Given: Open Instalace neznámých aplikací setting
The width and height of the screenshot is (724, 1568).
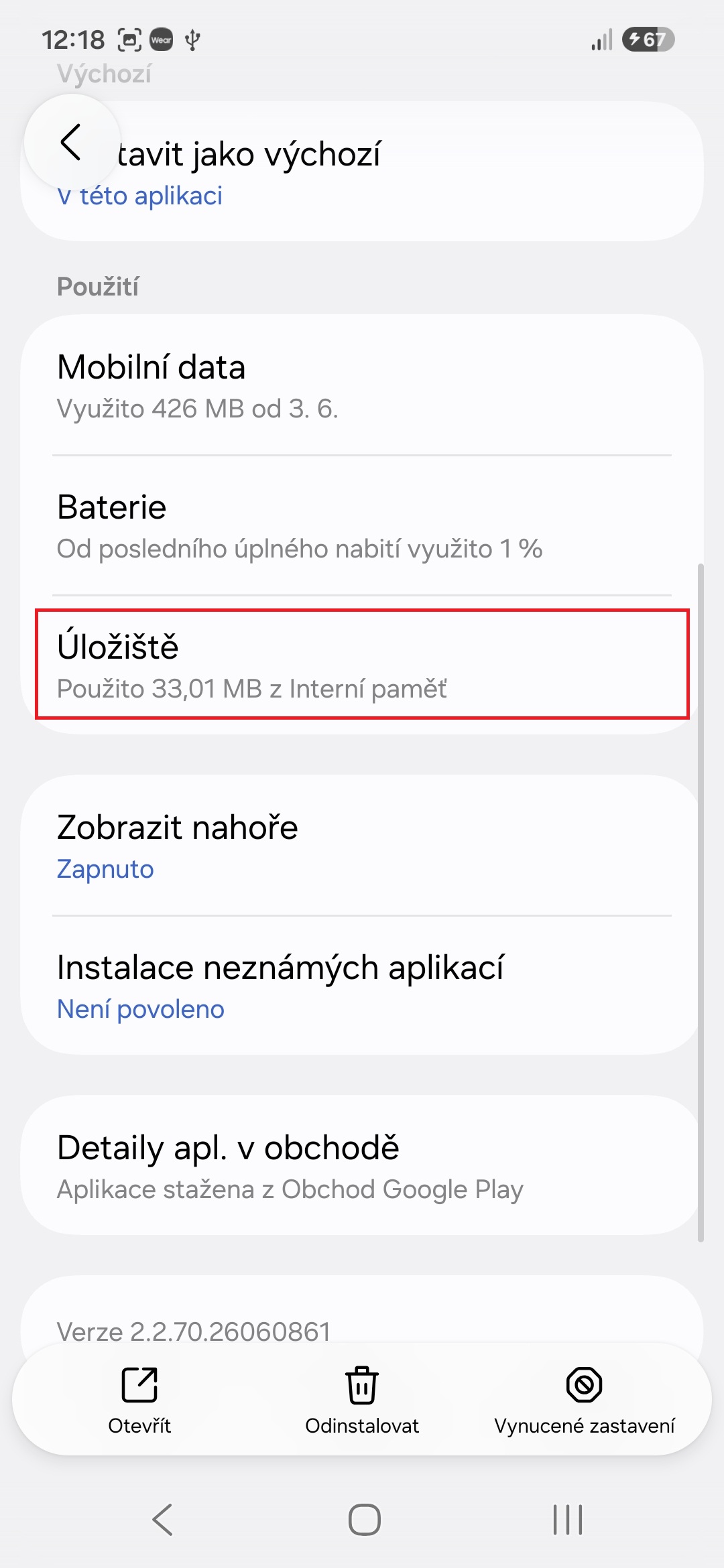Looking at the screenshot, I should pos(362,986).
